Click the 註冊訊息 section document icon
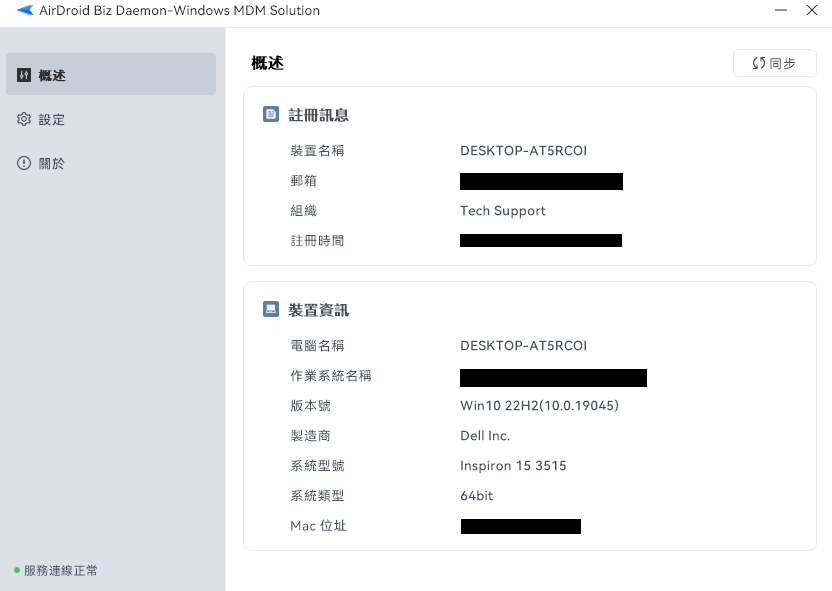 click(271, 114)
